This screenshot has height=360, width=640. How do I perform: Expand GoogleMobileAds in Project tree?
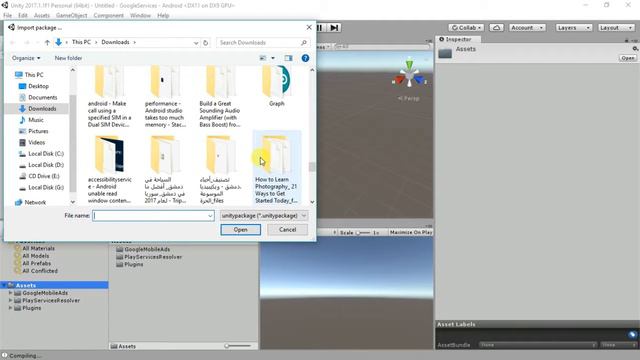10,293
